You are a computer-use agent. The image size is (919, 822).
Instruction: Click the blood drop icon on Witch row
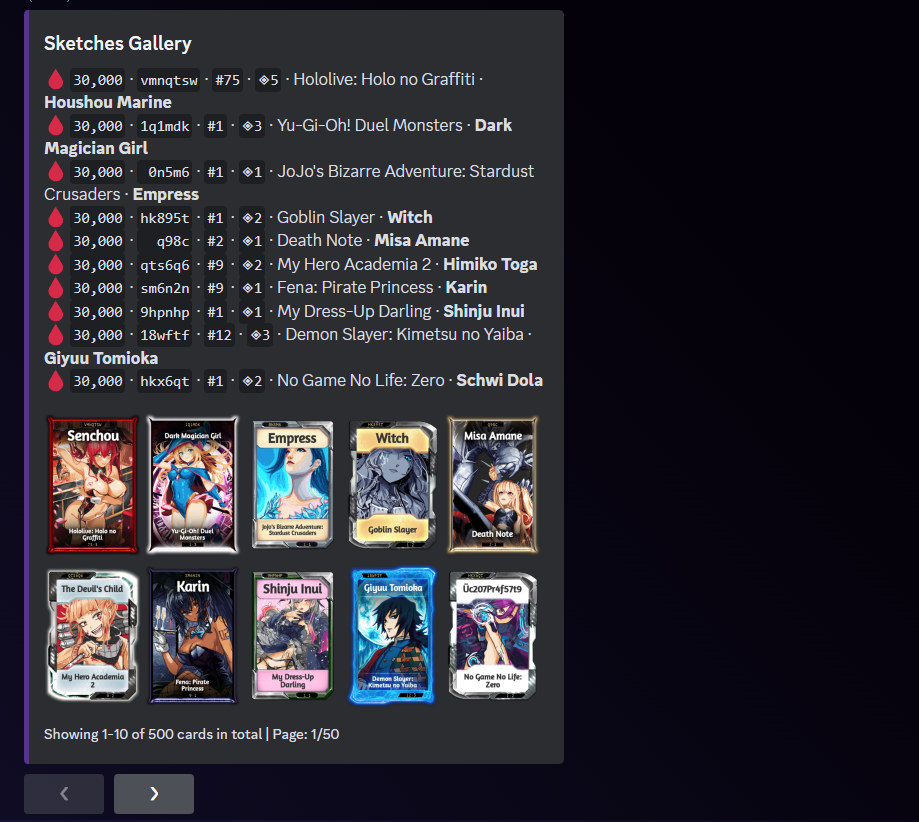pyautogui.click(x=55, y=218)
